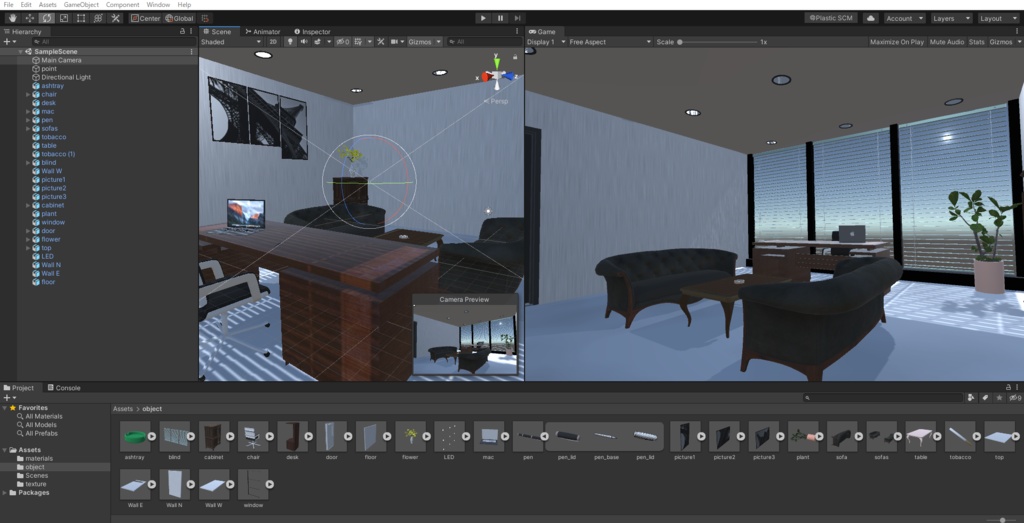Start Play mode

tap(483, 18)
